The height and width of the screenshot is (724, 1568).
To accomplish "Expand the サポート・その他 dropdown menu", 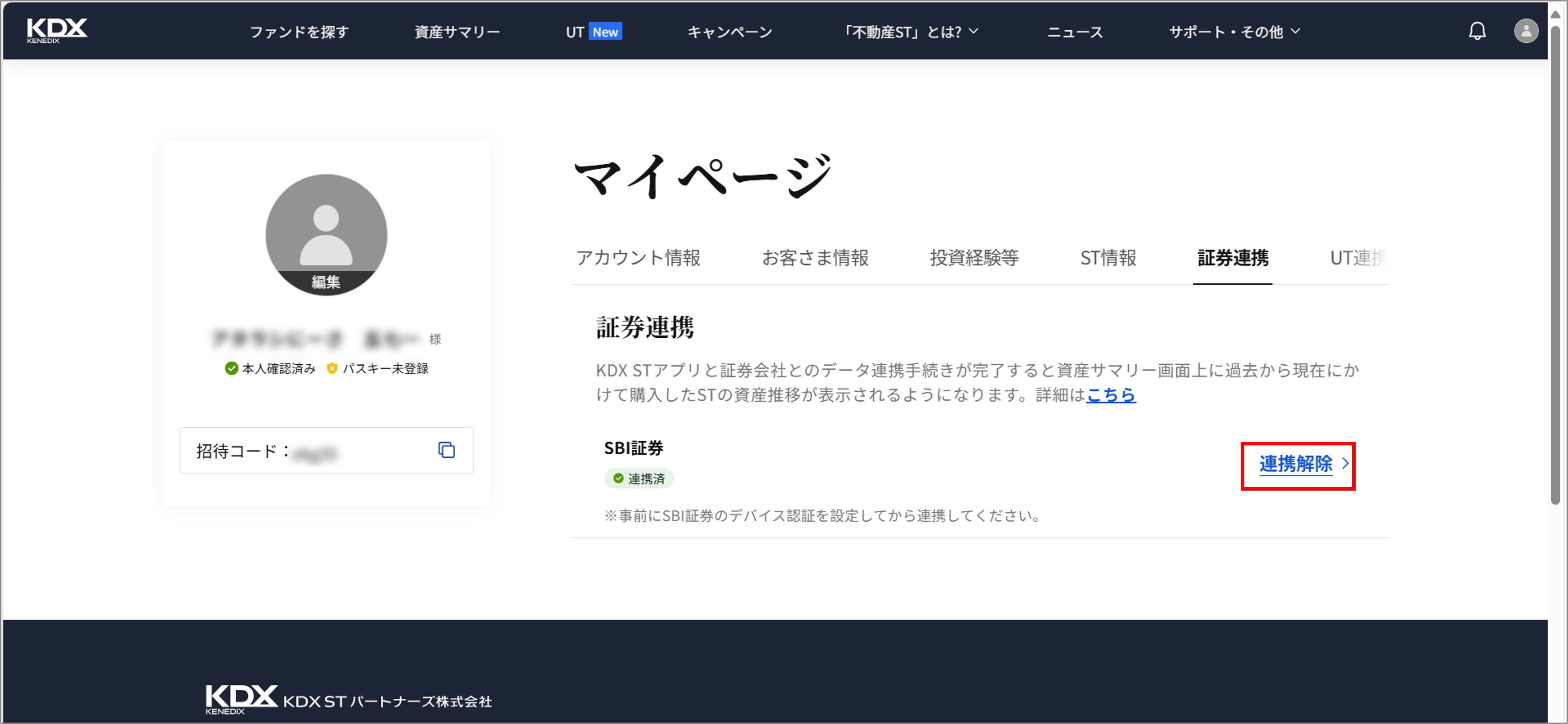I will tap(1234, 32).
